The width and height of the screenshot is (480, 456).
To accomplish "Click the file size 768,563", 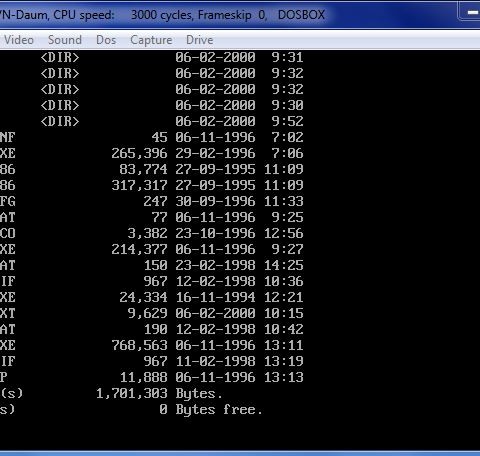I will (x=139, y=345).
